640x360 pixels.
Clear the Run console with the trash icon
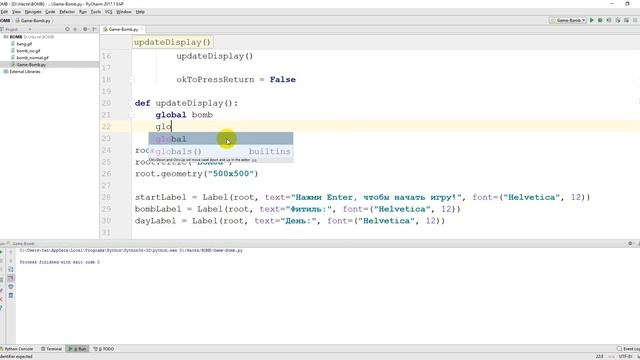pos(11,295)
